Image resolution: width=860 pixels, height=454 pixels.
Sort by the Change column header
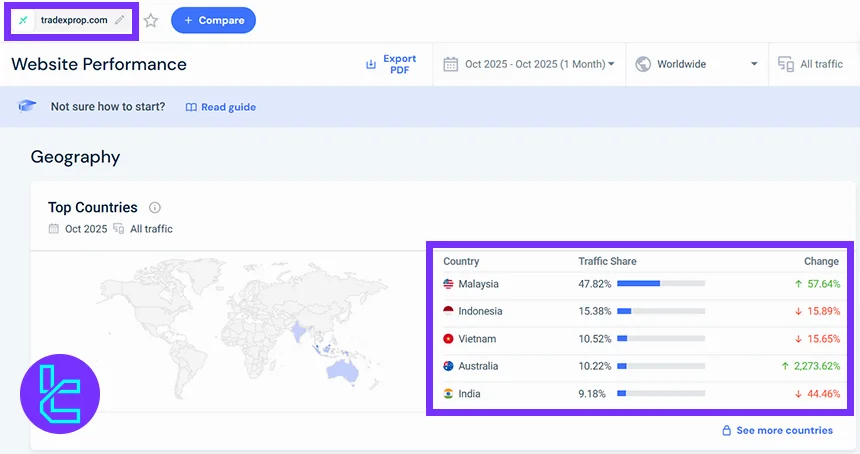point(821,261)
